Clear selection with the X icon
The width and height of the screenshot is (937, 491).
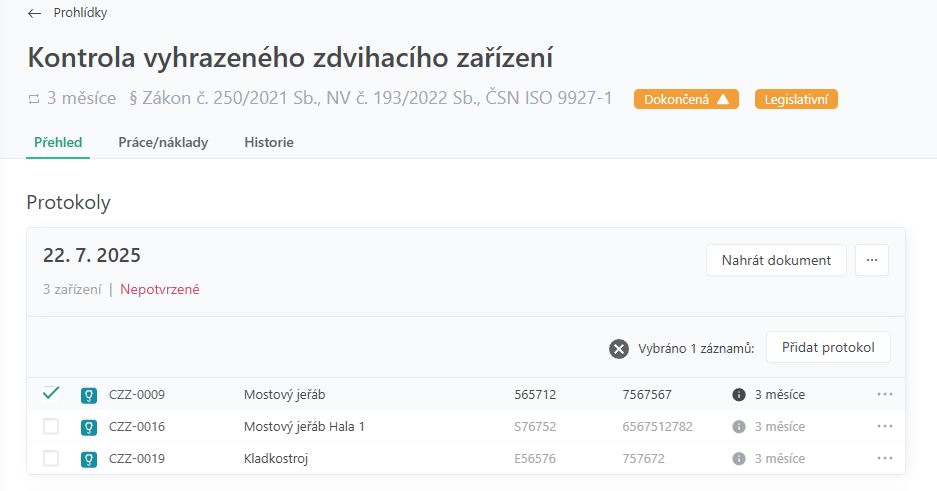[x=619, y=348]
